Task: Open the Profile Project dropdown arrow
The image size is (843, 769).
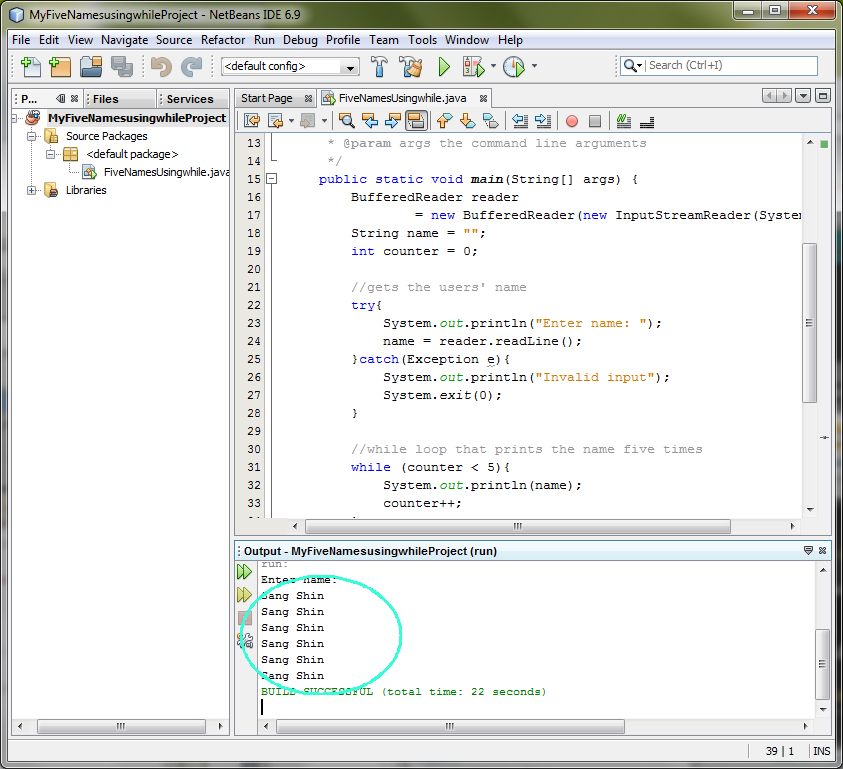Action: coord(534,66)
